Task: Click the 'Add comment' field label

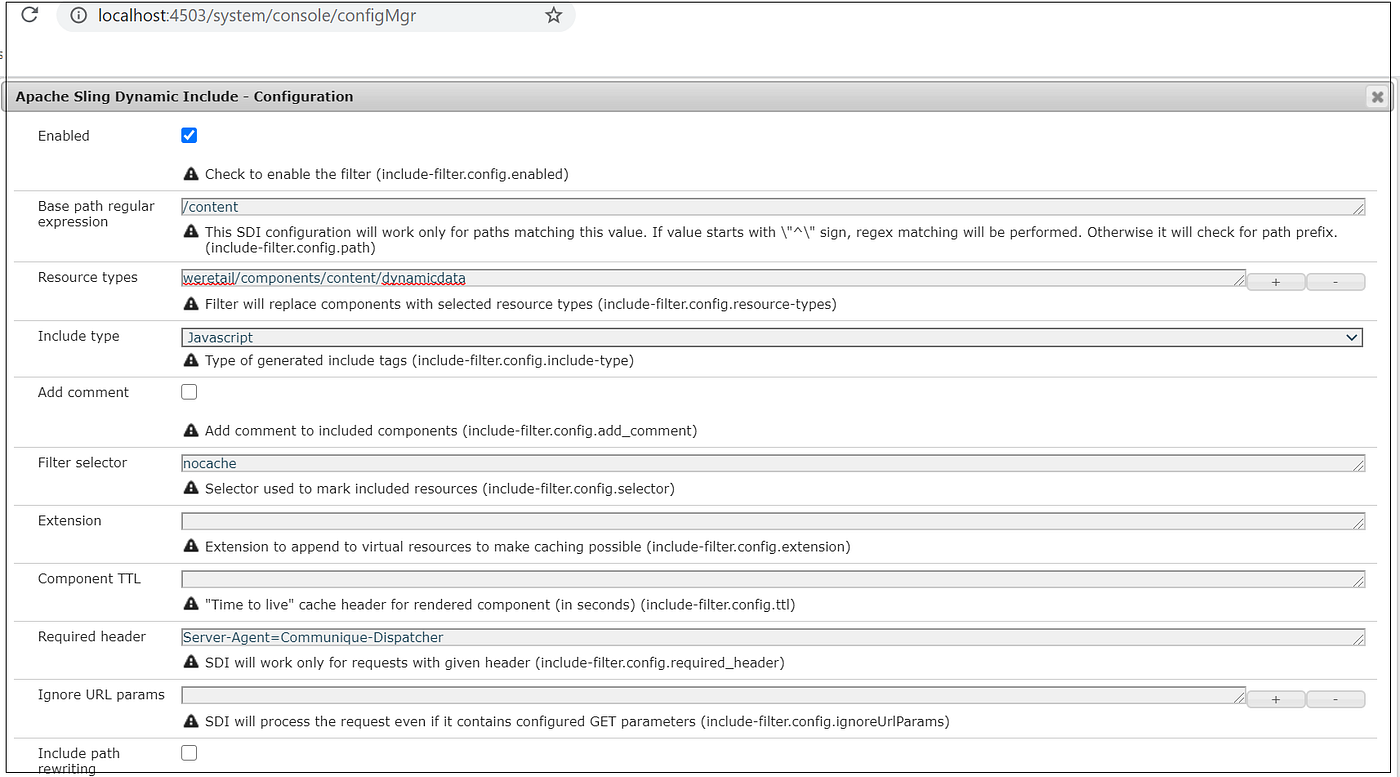Action: coord(83,392)
